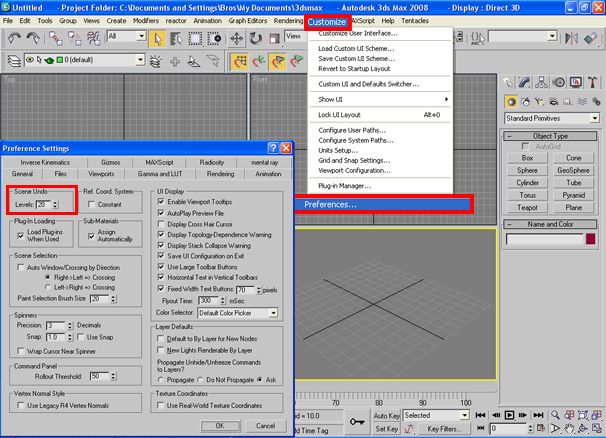The height and width of the screenshot is (438, 606).
Task: Click the Align tool icon
Action: pyautogui.click(x=590, y=38)
